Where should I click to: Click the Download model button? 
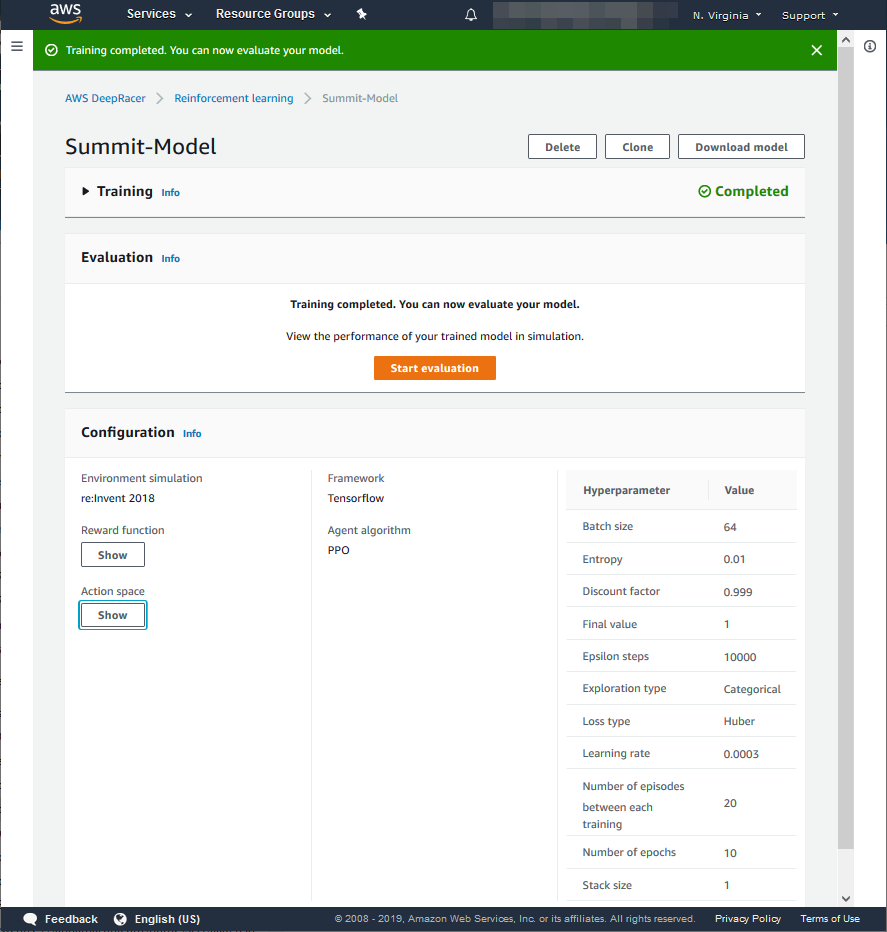pos(741,147)
